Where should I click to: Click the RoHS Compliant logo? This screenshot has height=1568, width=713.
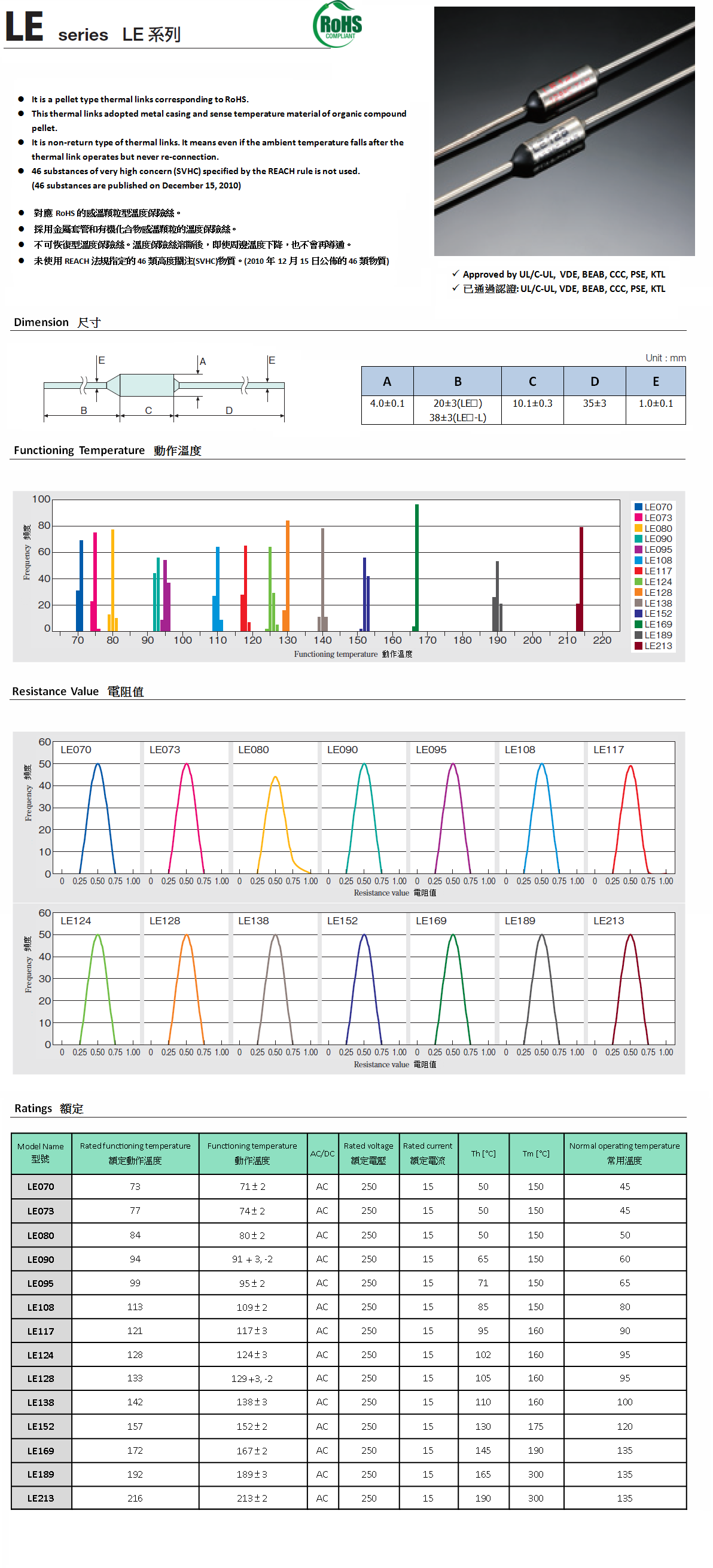(337, 25)
